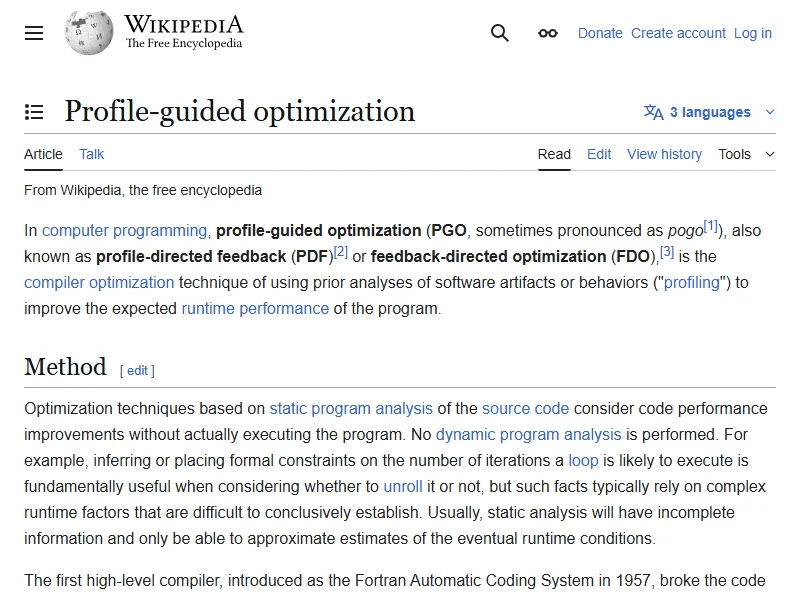Edit the Method section
This screenshot has width=800, height=600.
(137, 370)
